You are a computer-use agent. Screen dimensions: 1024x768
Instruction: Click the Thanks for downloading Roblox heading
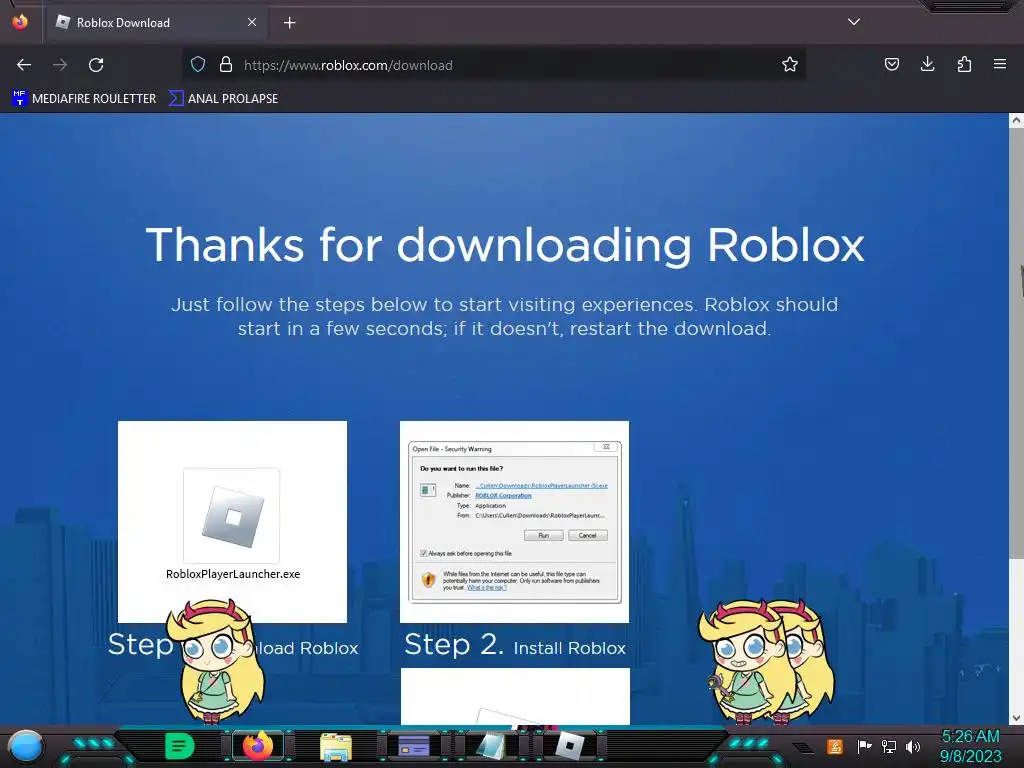pos(505,246)
